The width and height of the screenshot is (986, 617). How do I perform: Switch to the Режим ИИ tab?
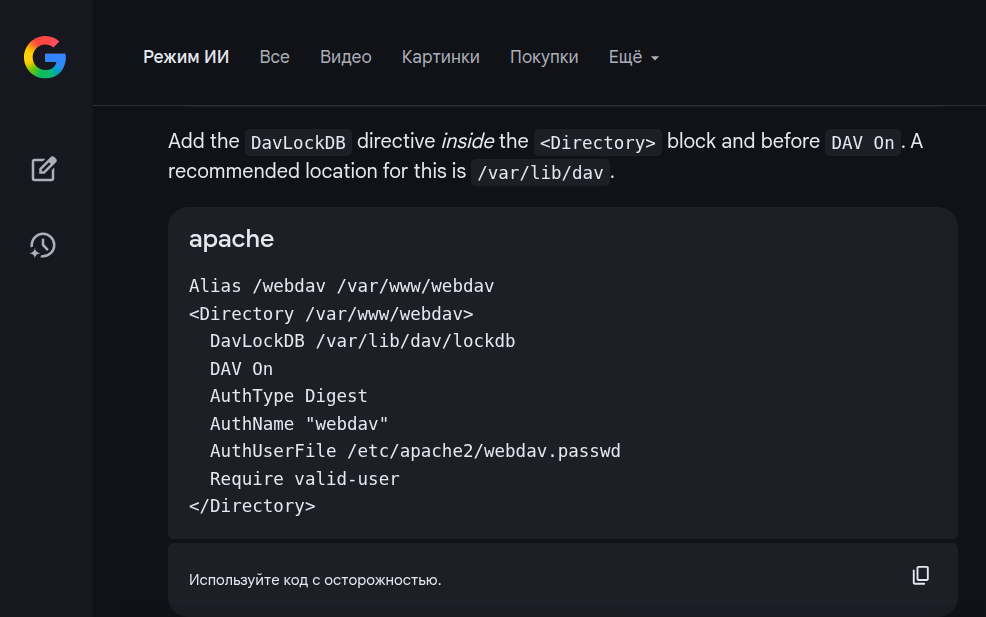coord(186,57)
